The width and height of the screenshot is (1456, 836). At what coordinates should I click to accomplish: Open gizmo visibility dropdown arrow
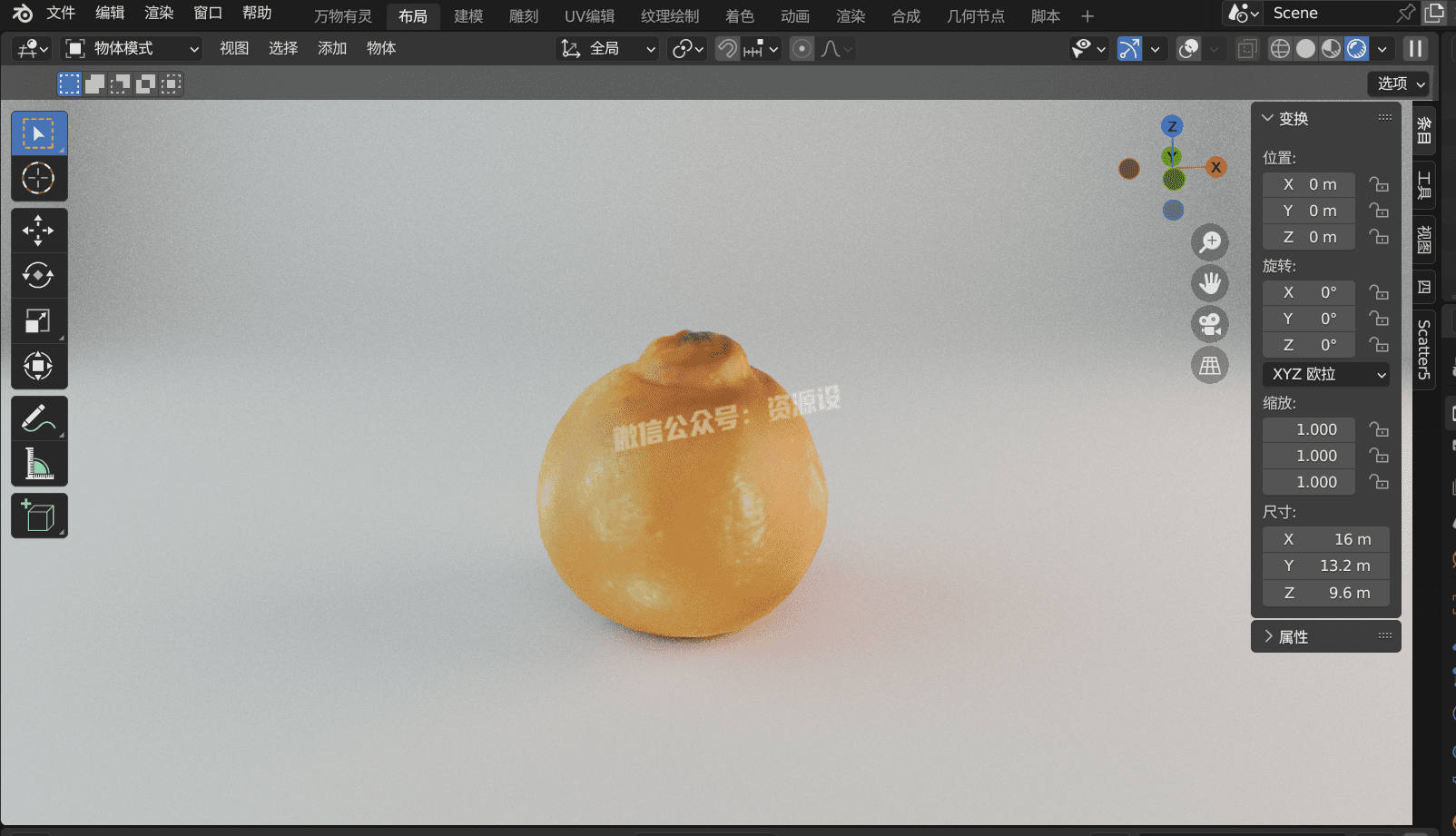pos(1156,49)
